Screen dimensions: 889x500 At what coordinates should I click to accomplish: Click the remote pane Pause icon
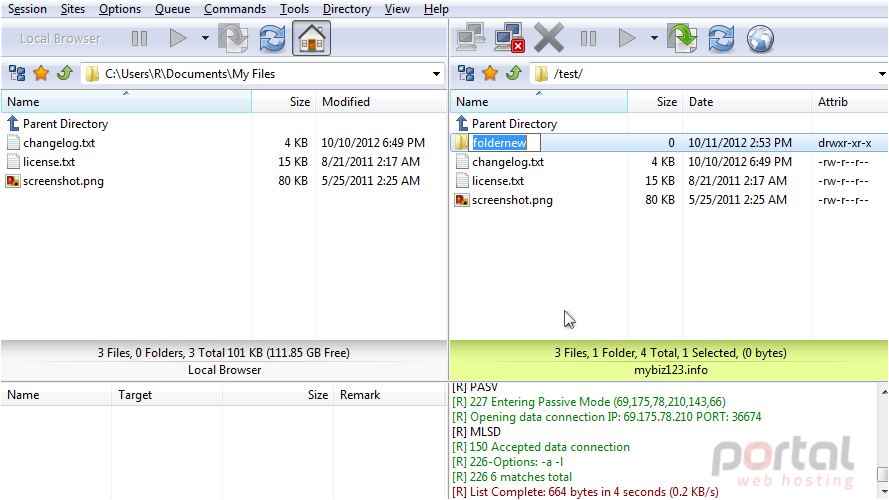pyautogui.click(x=589, y=39)
